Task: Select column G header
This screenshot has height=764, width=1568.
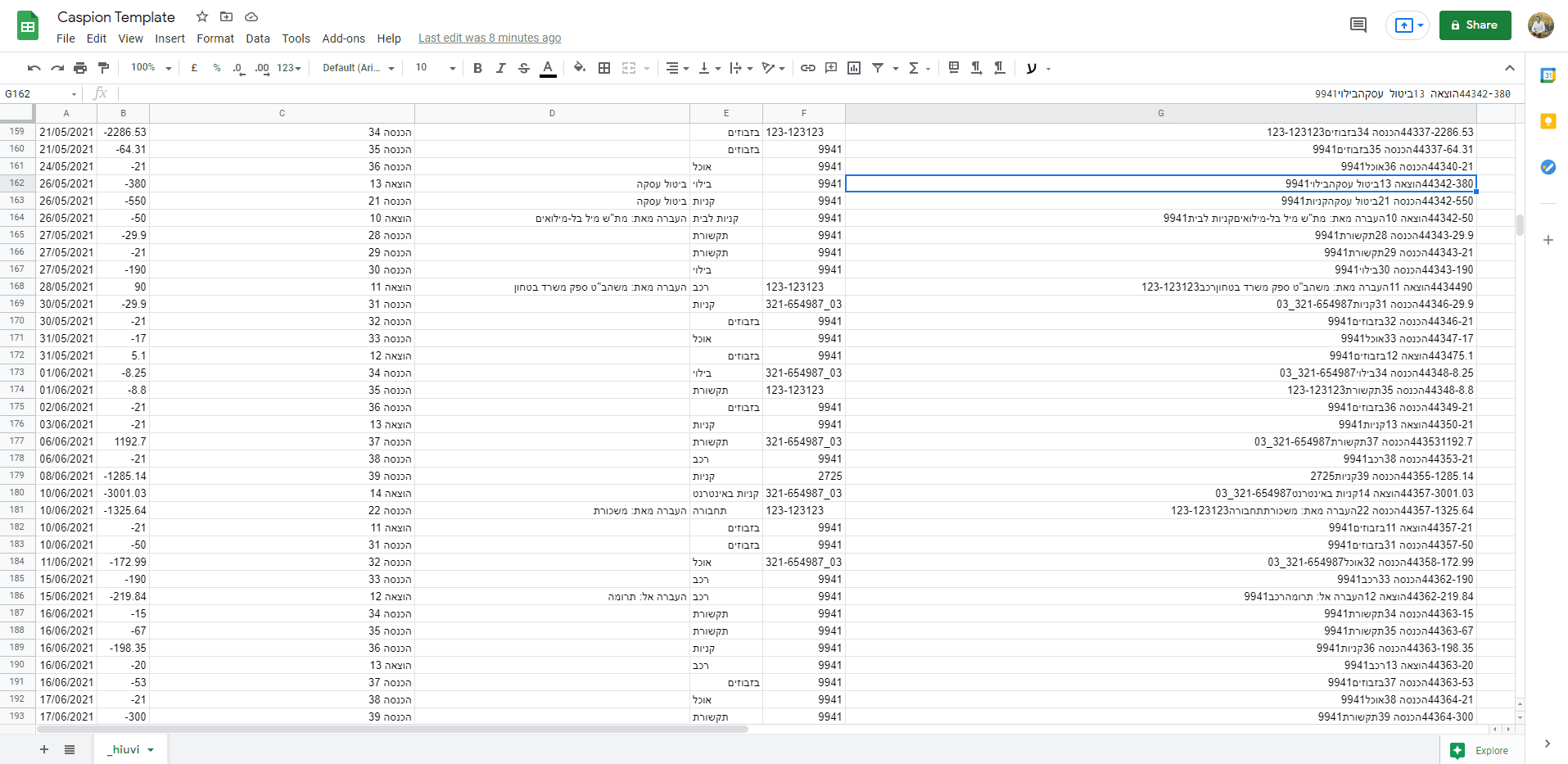Action: [1160, 113]
